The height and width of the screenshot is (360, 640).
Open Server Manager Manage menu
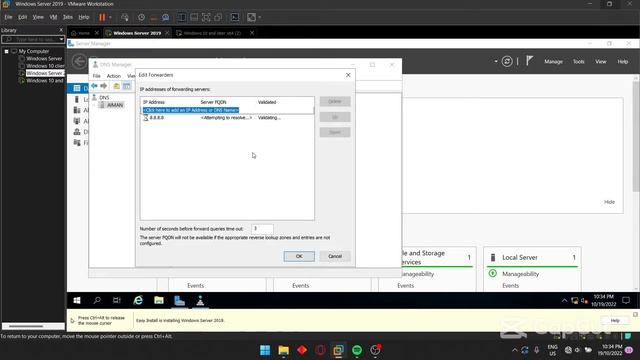coord(553,62)
